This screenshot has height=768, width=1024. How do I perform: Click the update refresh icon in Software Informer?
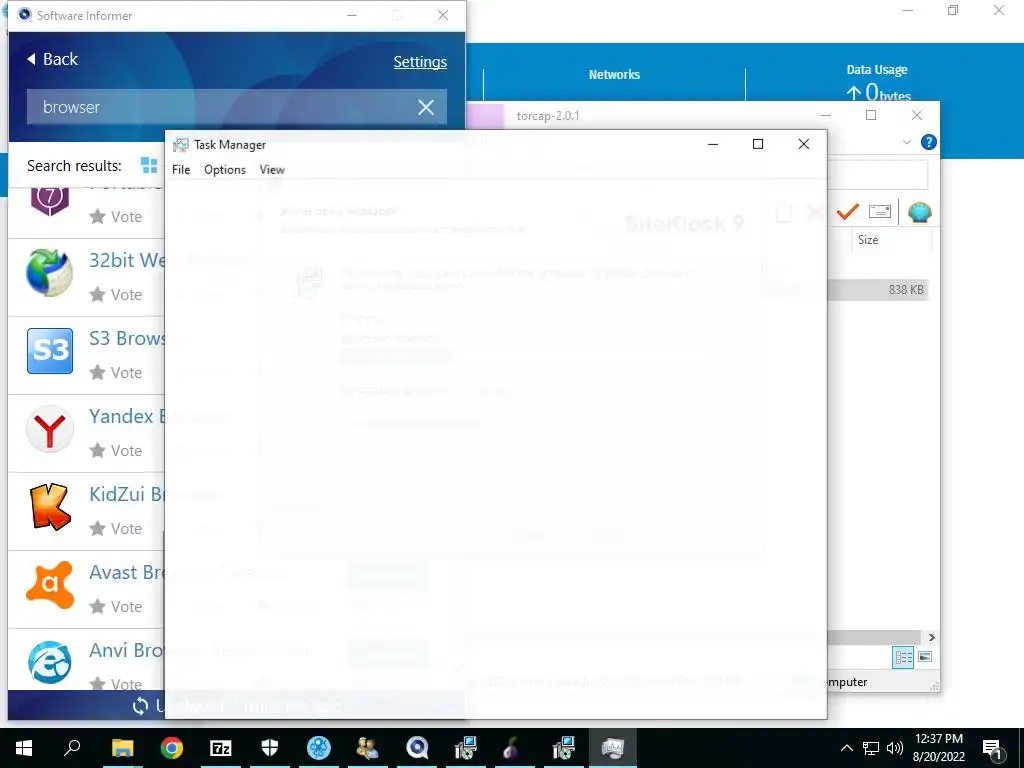[x=140, y=706]
